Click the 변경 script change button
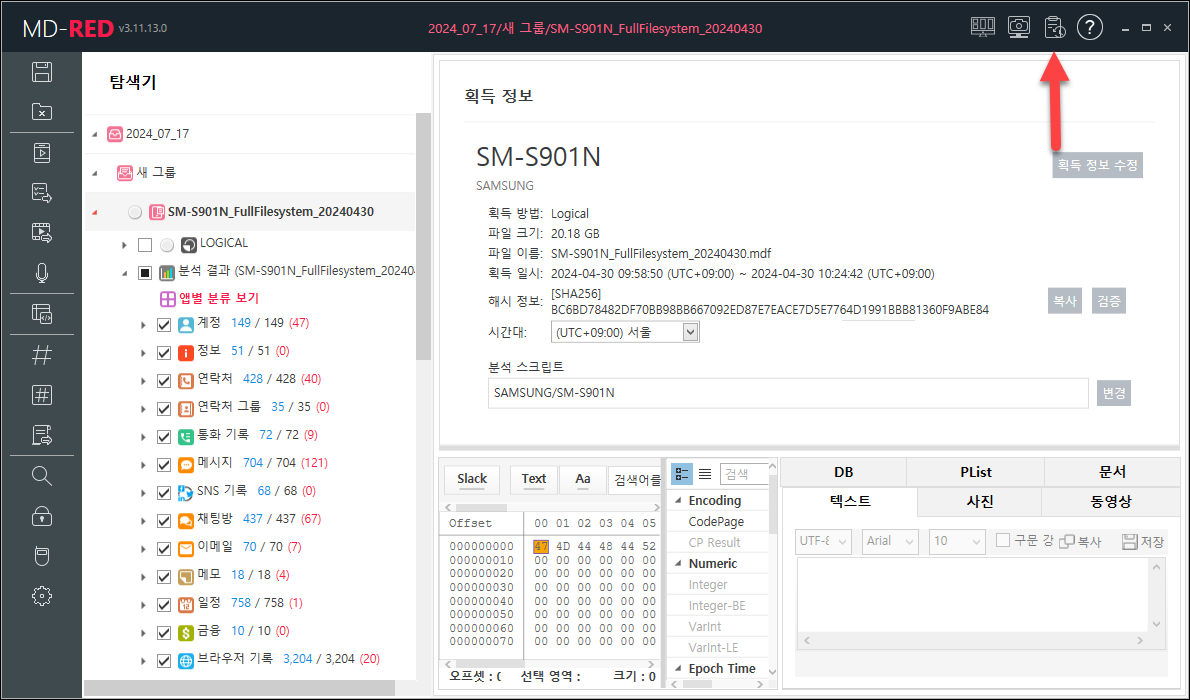This screenshot has height=700, width=1190. point(1114,393)
